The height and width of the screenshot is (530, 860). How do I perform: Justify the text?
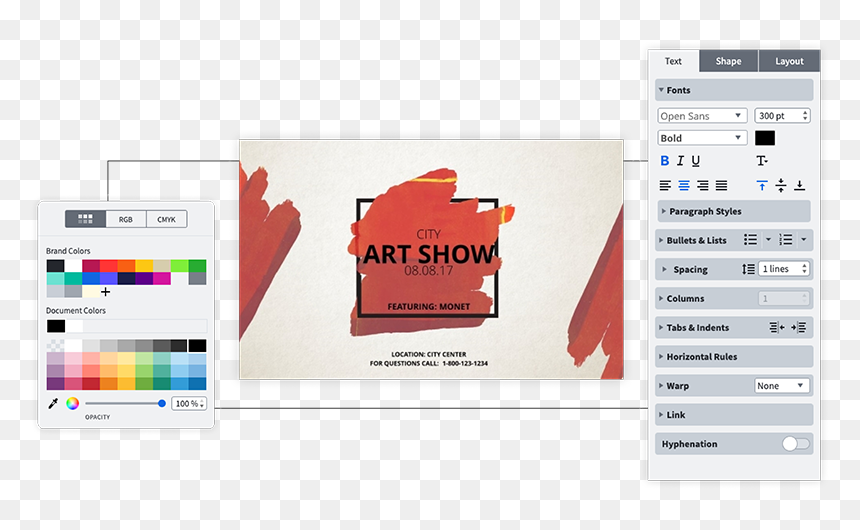[x=721, y=185]
